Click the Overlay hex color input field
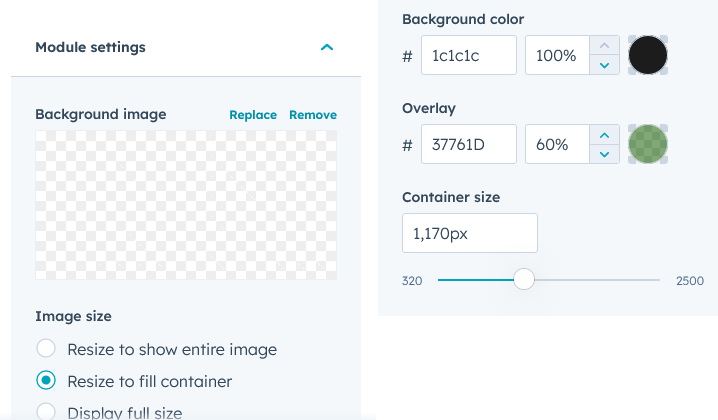 468,145
